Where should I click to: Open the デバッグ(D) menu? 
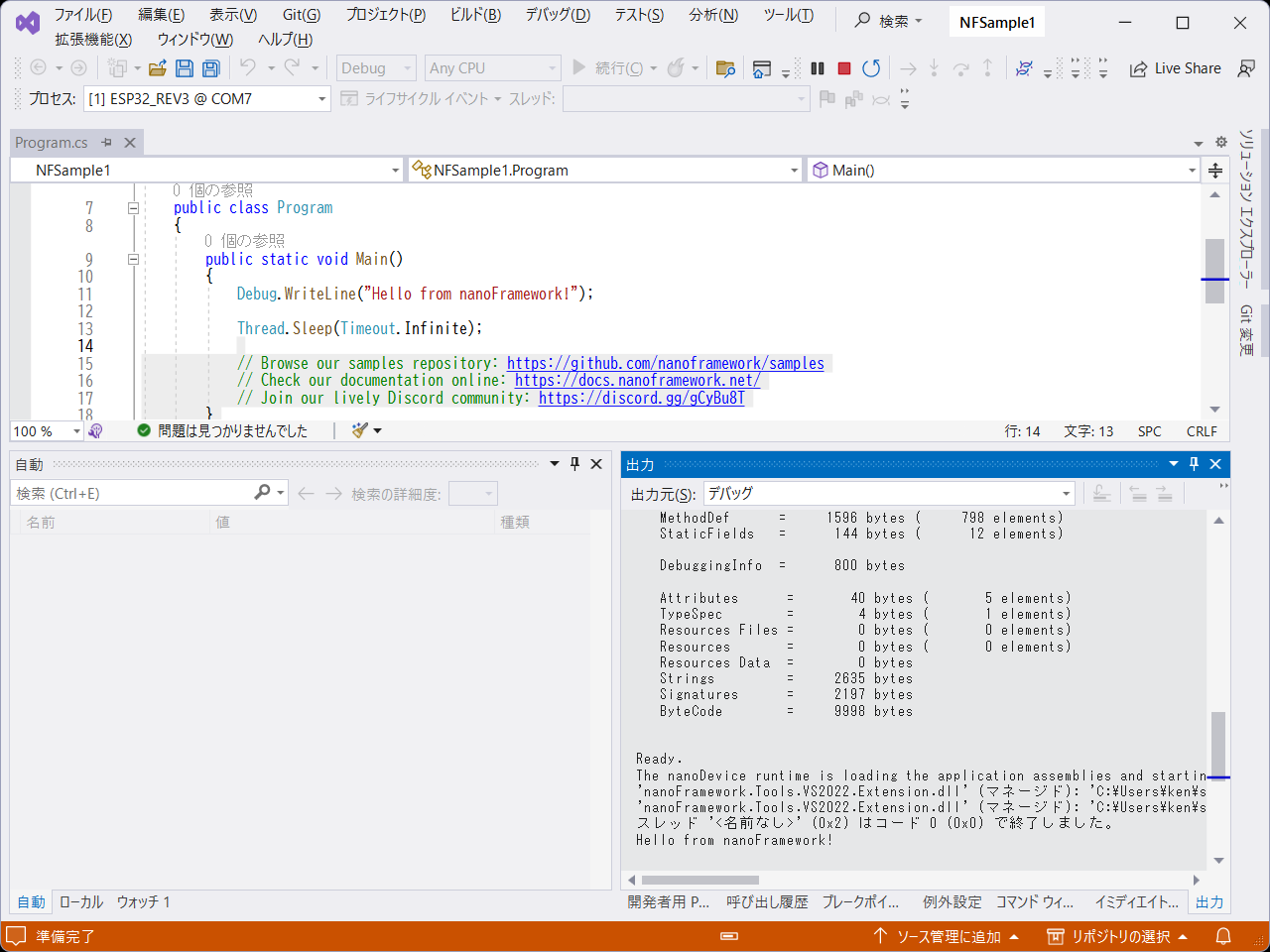pyautogui.click(x=558, y=15)
